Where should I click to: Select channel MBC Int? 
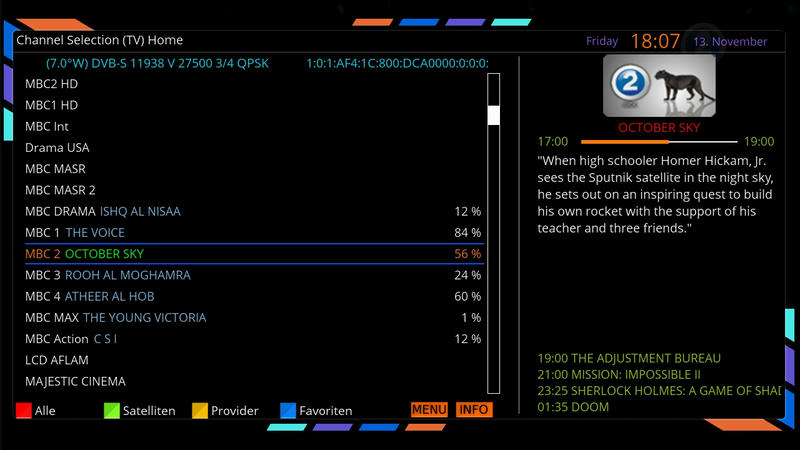pos(254,127)
